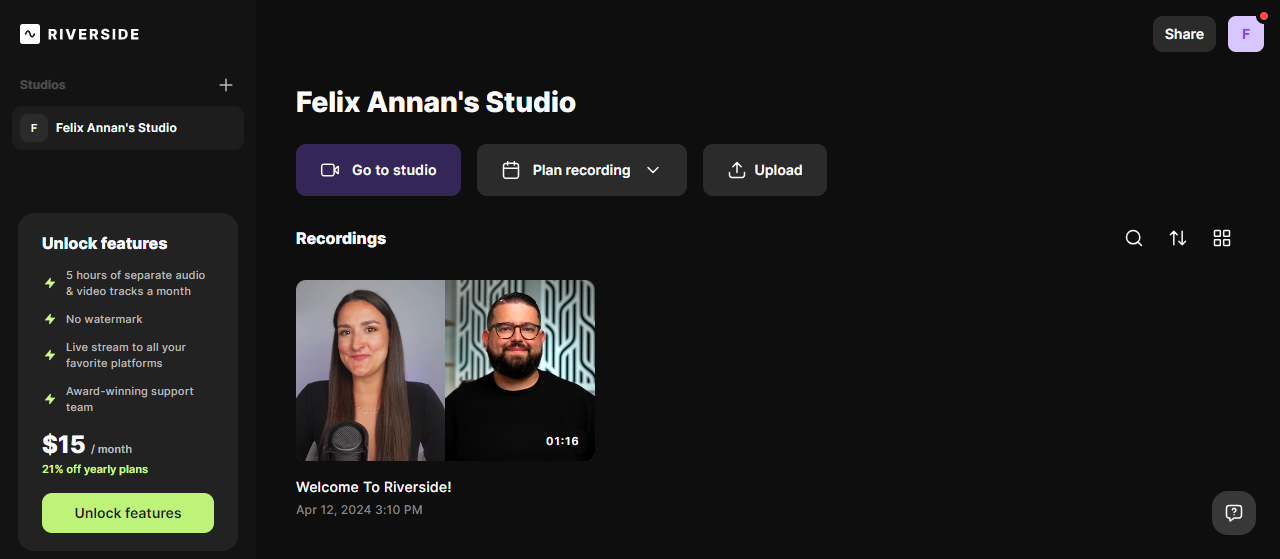Open the Welcome To Riverside thumbnail
1280x559 pixels.
445,370
